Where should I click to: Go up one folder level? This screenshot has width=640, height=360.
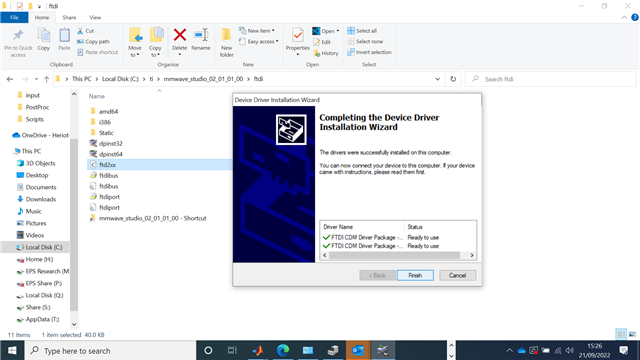pos(47,79)
